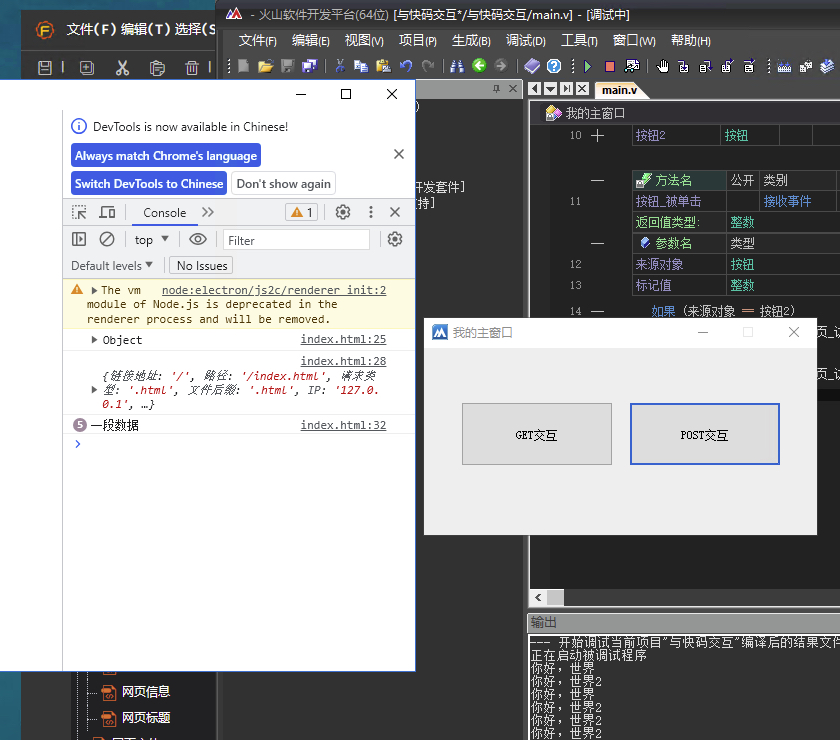Open the 项目(P) menu
Image resolution: width=840 pixels, height=740 pixels.
click(x=417, y=41)
